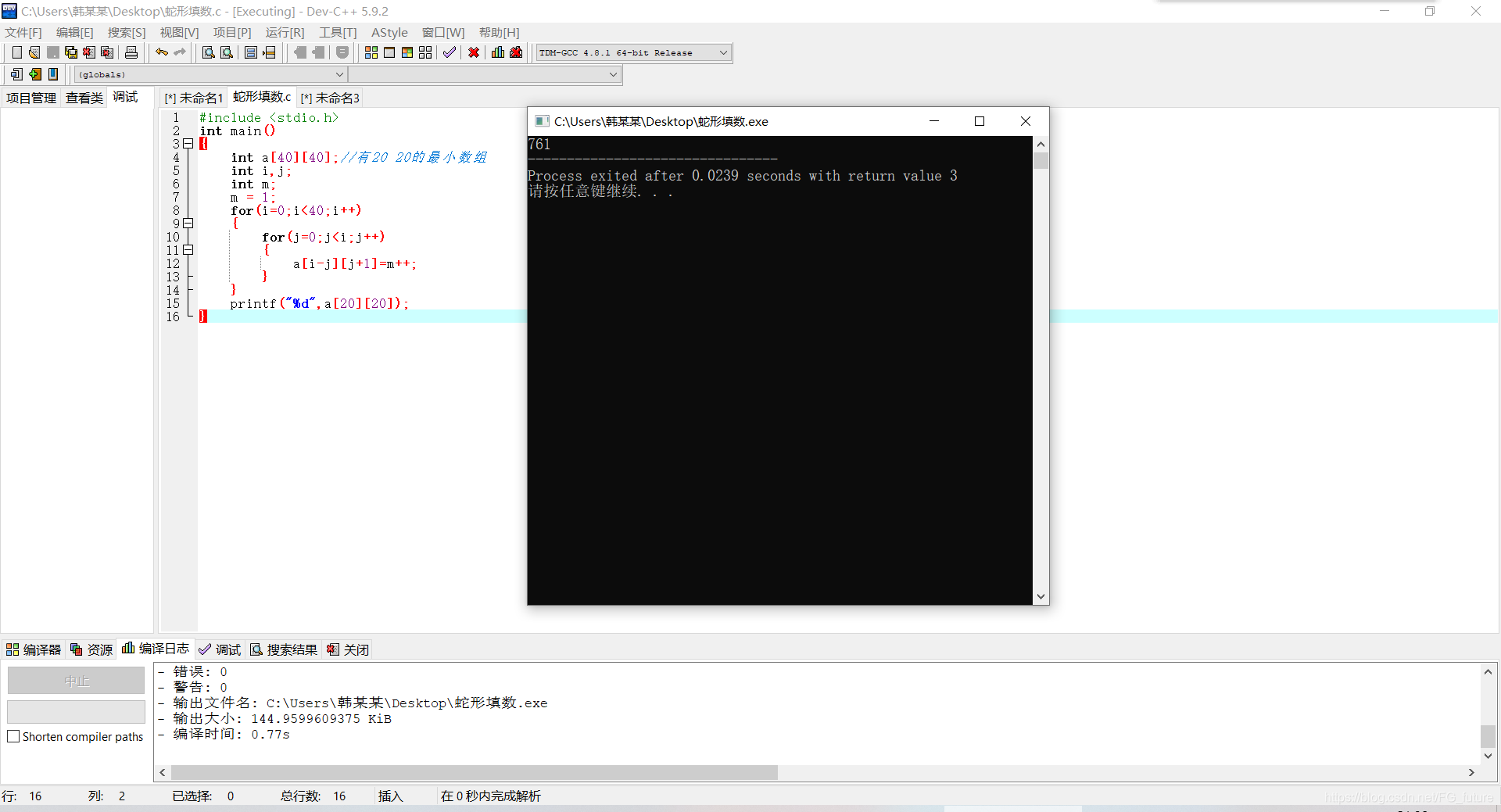
Task: Open the 运行[R] menu
Action: pos(285,32)
